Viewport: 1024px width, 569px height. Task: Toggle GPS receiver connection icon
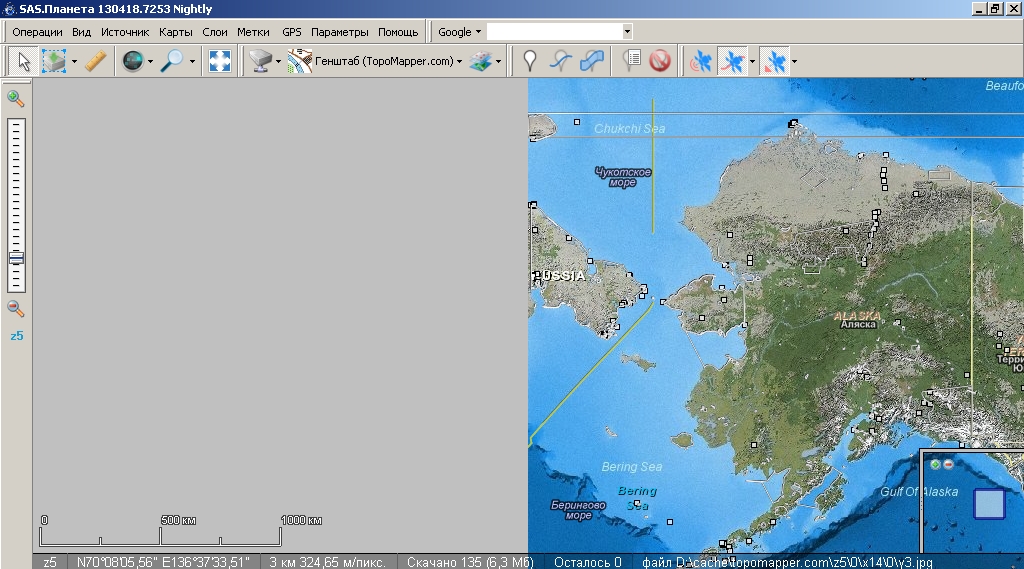[x=702, y=62]
